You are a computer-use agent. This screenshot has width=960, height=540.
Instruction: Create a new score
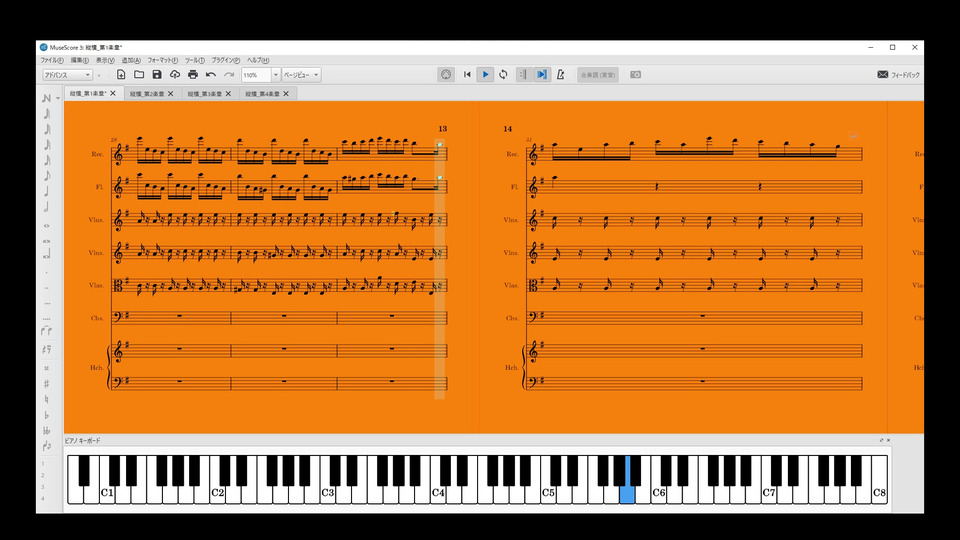121,75
